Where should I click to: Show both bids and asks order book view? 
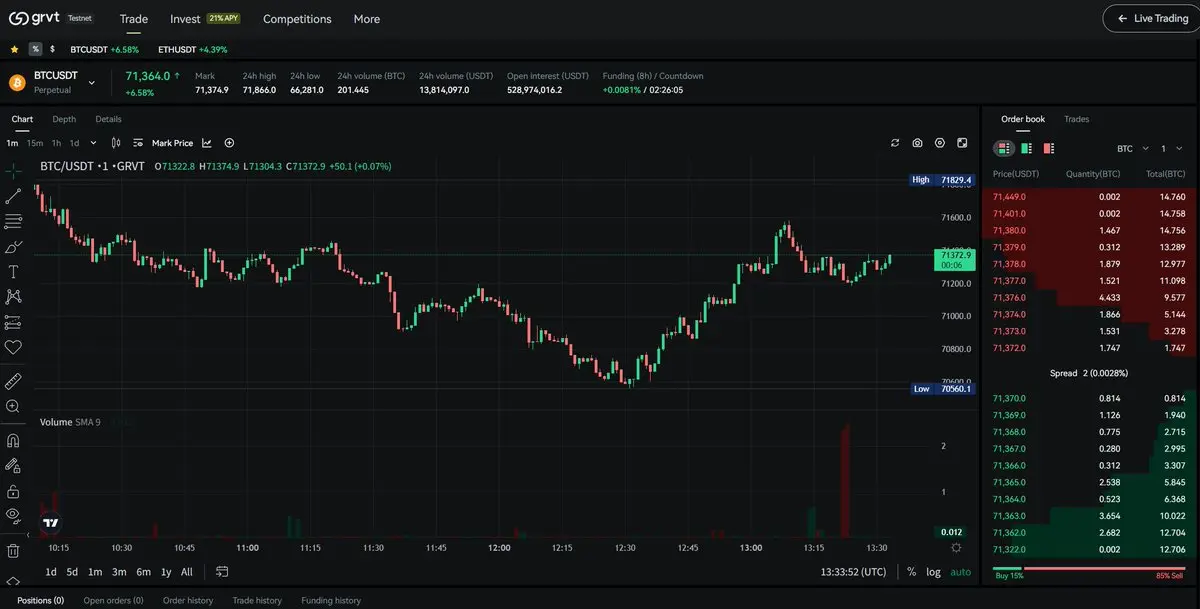1004,148
